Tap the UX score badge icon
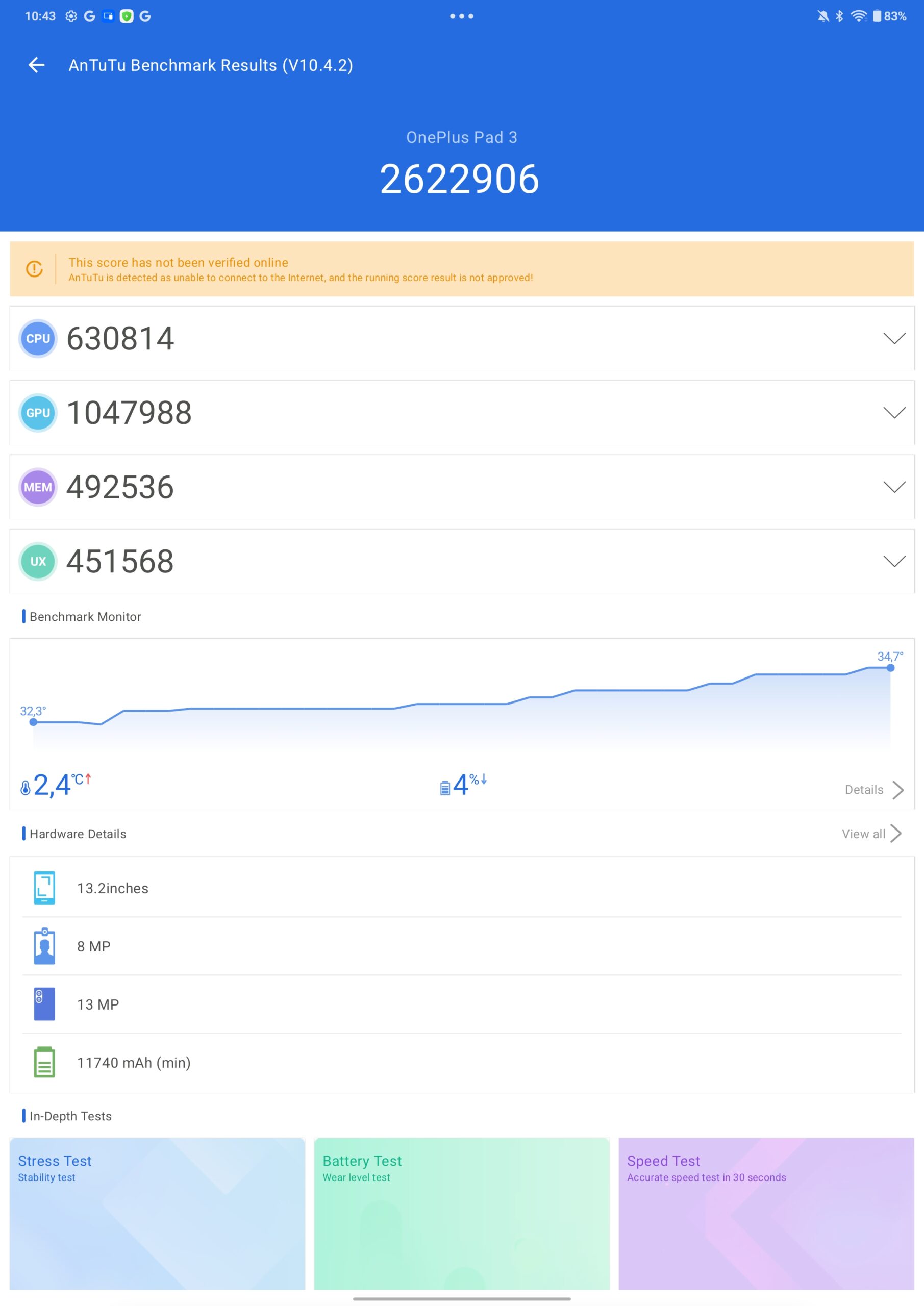 point(38,561)
